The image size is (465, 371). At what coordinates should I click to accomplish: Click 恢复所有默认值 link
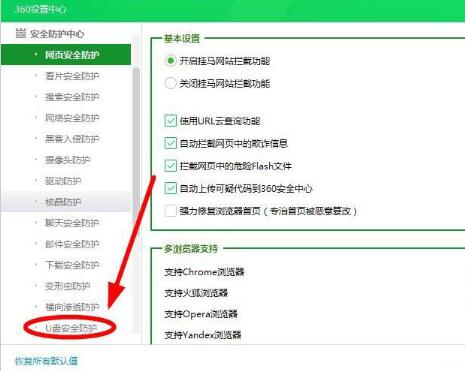(46, 361)
